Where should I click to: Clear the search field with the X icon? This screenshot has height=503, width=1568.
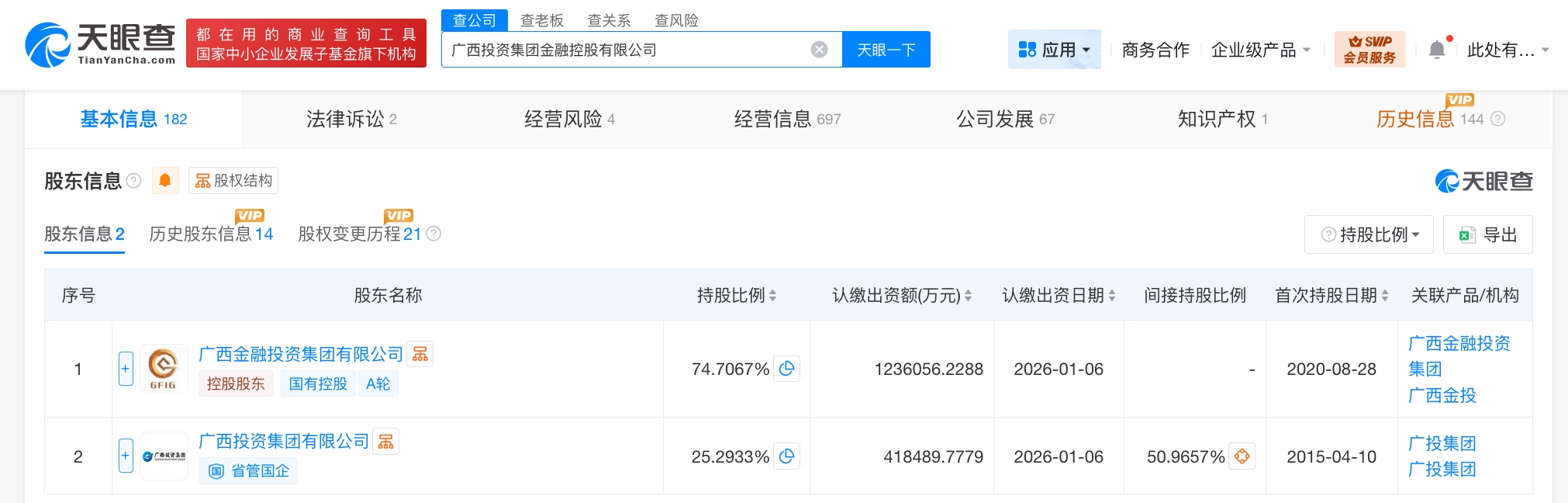(819, 50)
